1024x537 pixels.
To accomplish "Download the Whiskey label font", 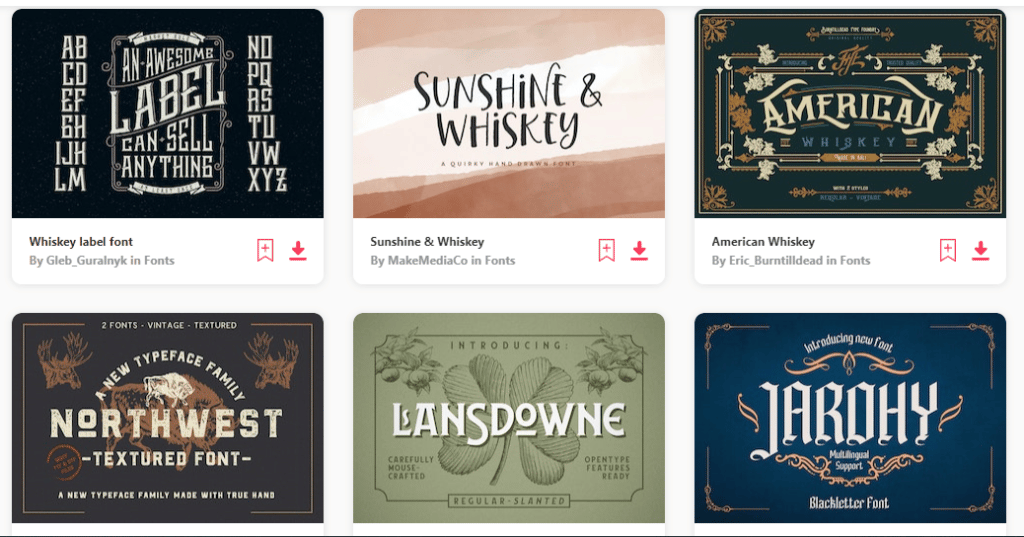I will (298, 251).
